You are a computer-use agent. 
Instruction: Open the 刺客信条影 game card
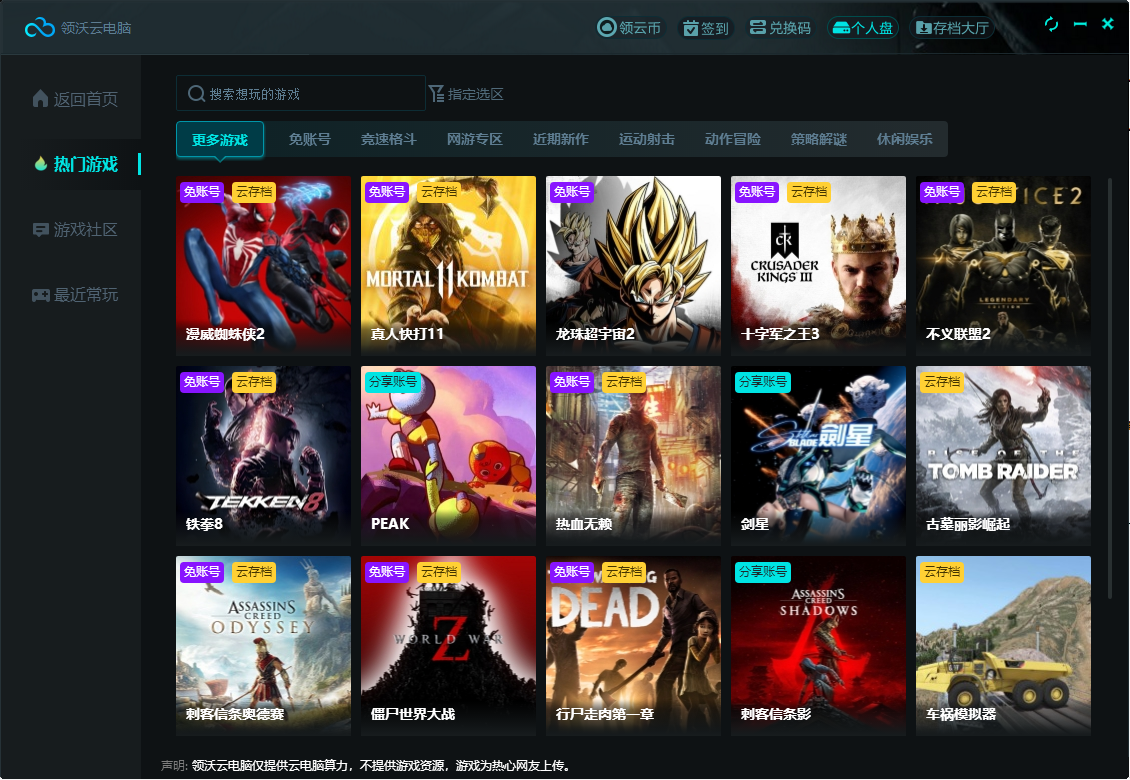tap(818, 646)
